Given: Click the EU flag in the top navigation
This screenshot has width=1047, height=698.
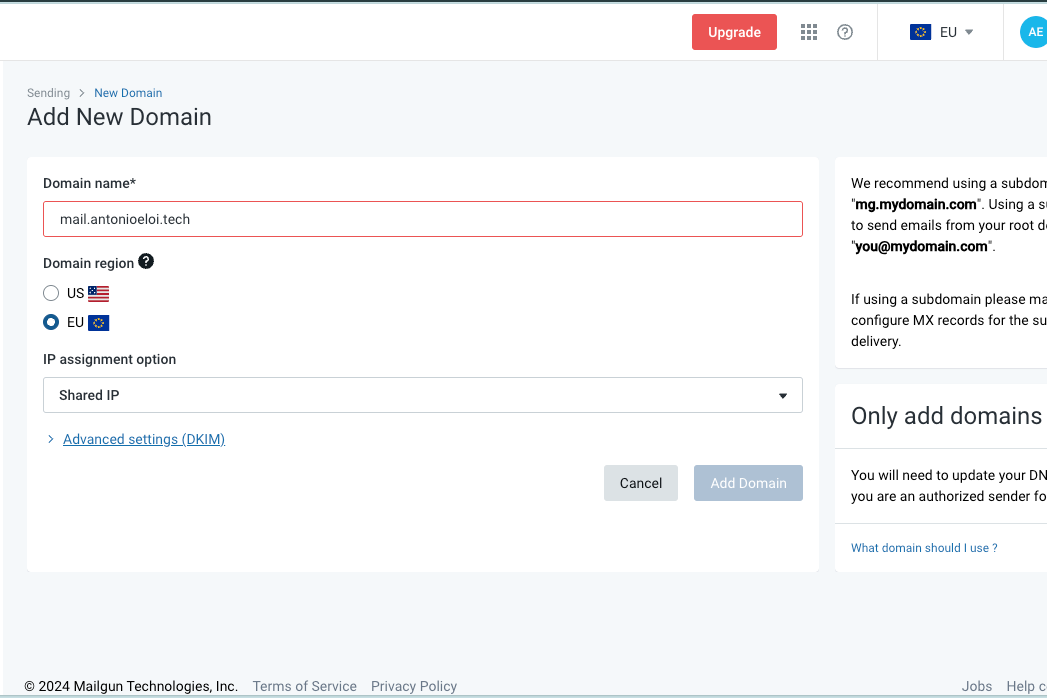Looking at the screenshot, I should (x=920, y=31).
